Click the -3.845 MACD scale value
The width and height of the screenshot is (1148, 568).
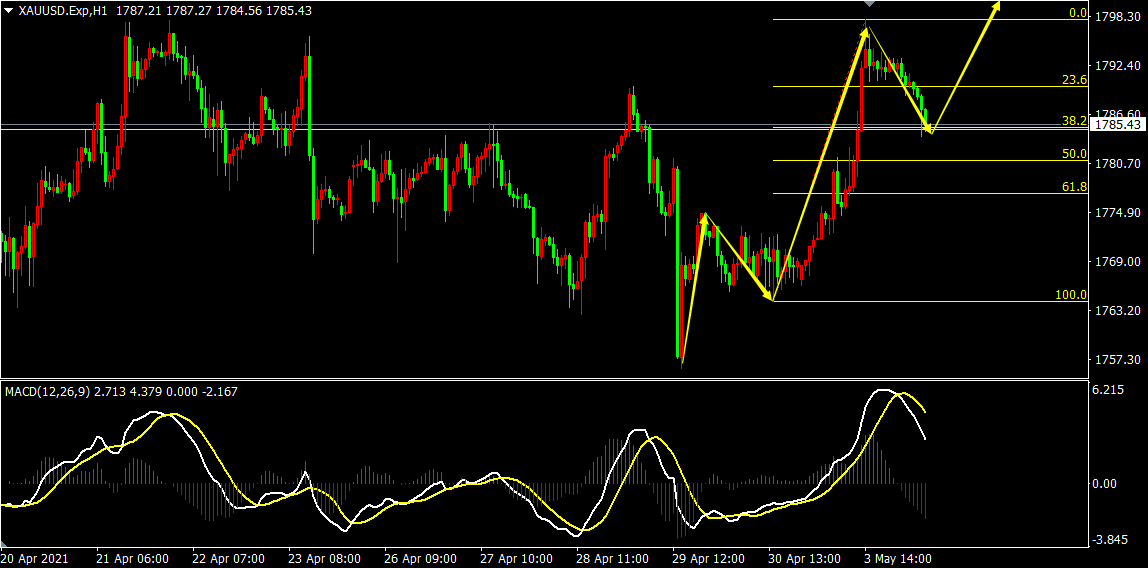click(x=1110, y=540)
